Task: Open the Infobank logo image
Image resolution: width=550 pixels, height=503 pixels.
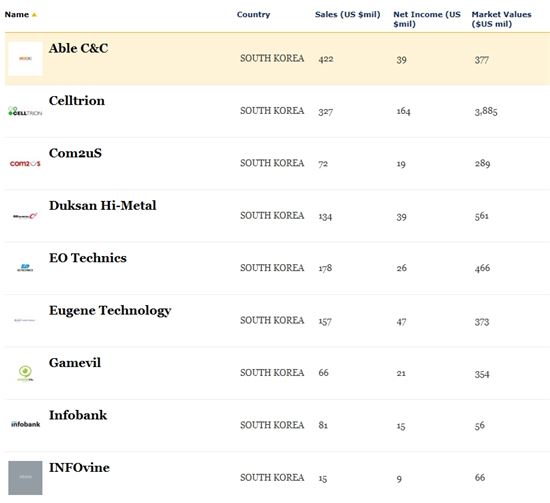Action: 25,424
